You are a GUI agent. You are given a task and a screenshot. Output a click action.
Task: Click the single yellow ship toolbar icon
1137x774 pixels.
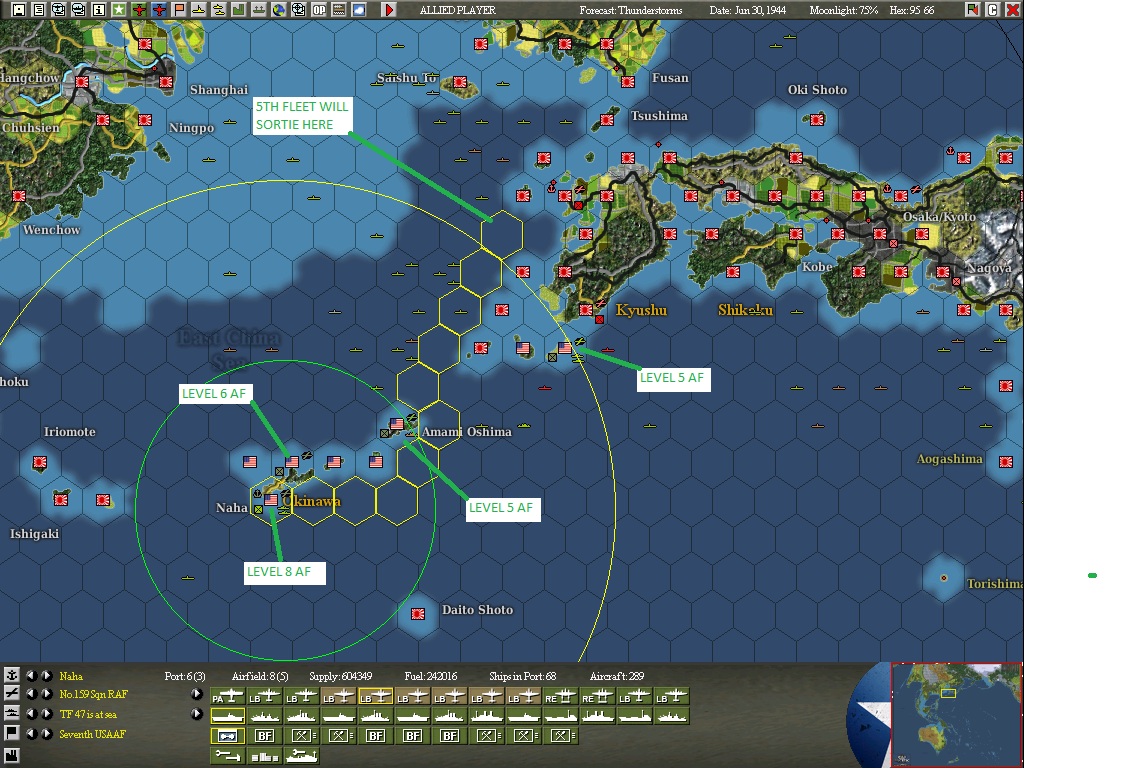tap(199, 10)
